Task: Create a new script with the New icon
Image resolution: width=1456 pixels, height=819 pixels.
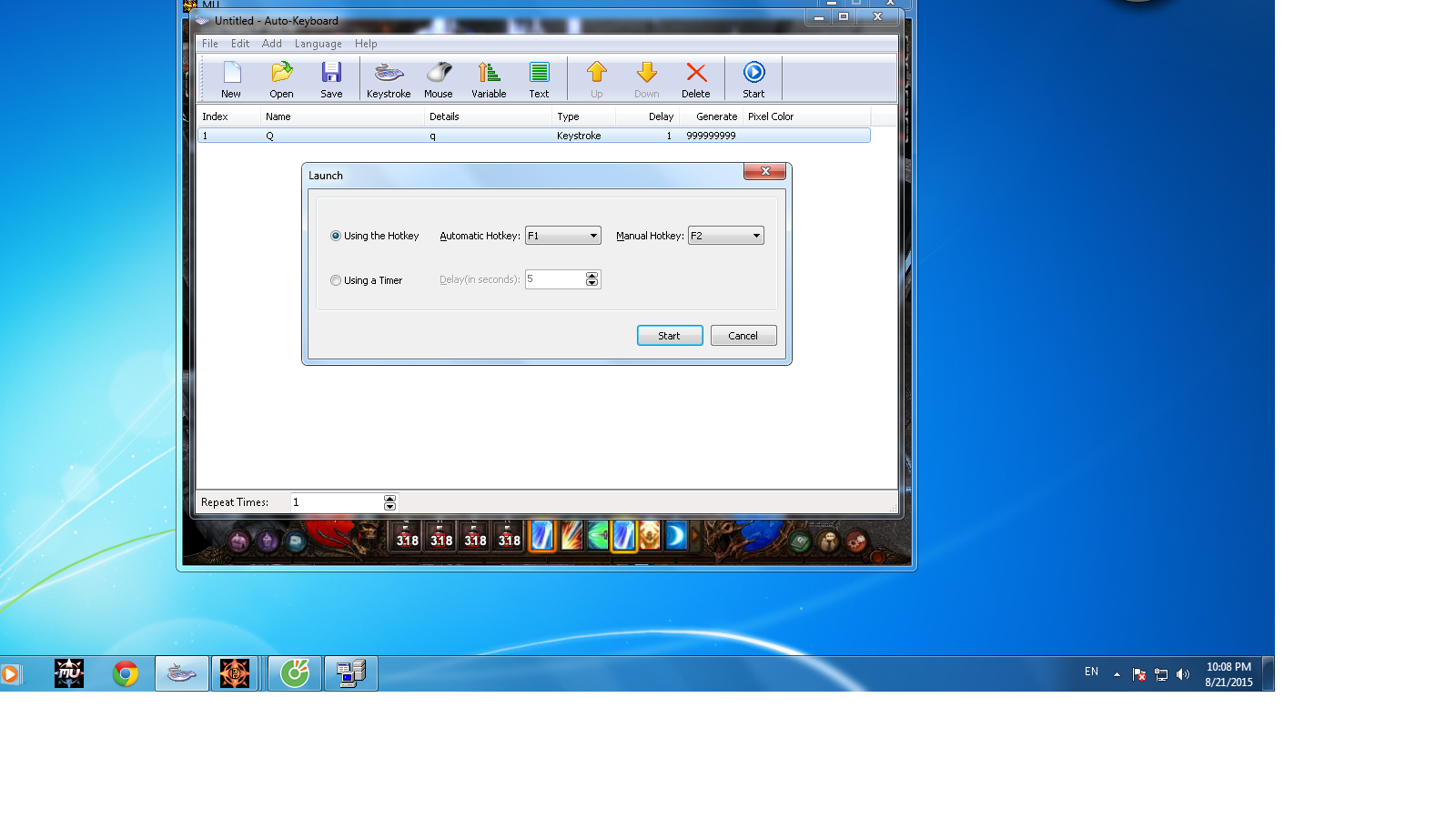Action: pyautogui.click(x=231, y=79)
